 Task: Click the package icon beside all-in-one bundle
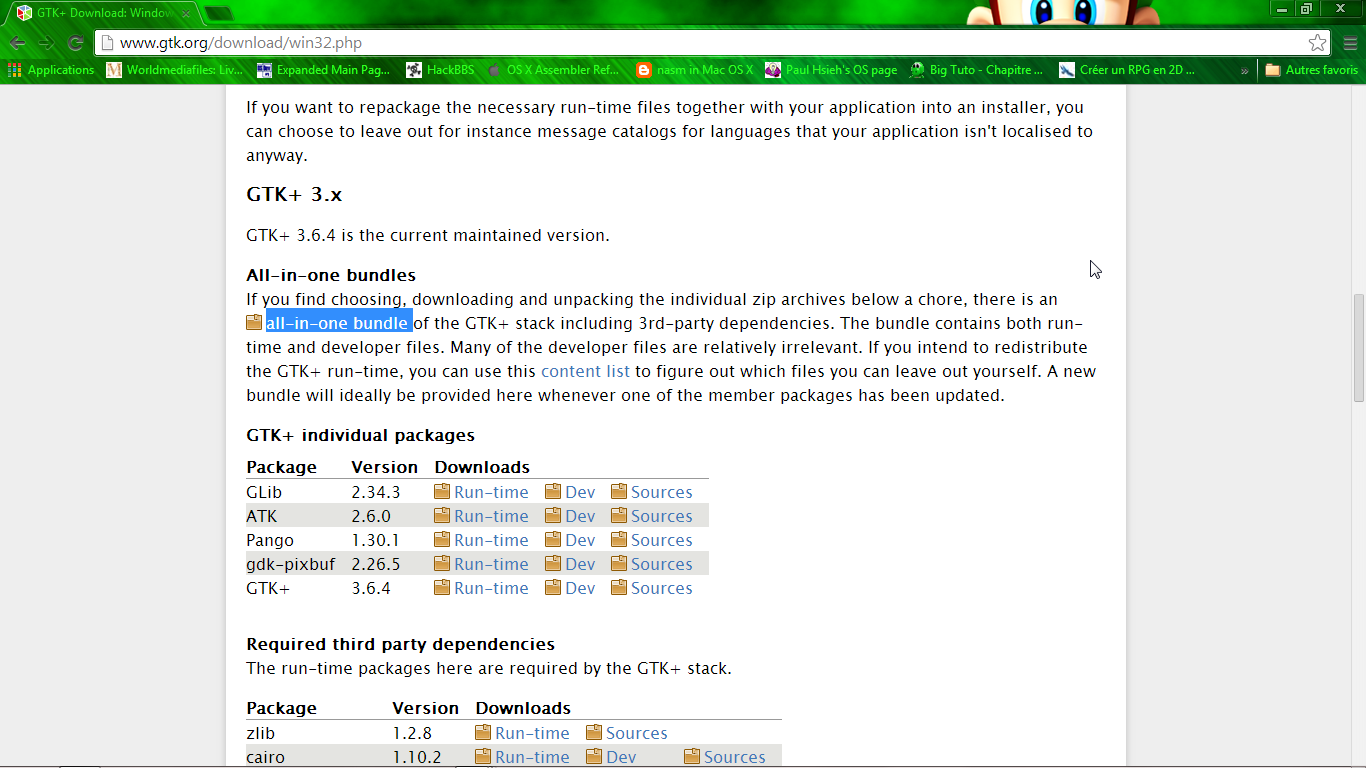[x=254, y=323]
